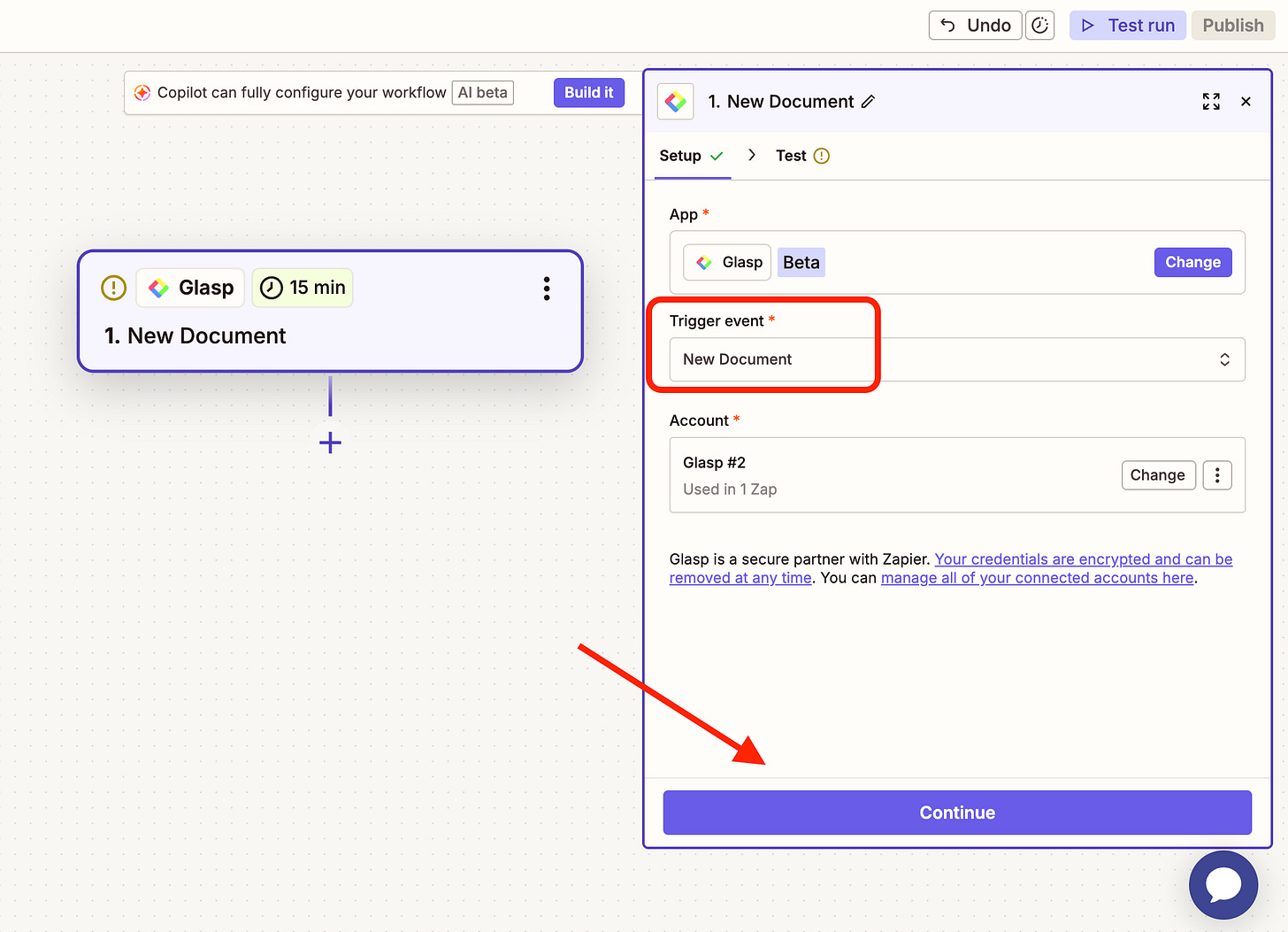Click the 15 min polling interval badge
This screenshot has width=1288, height=932.
[x=303, y=288]
